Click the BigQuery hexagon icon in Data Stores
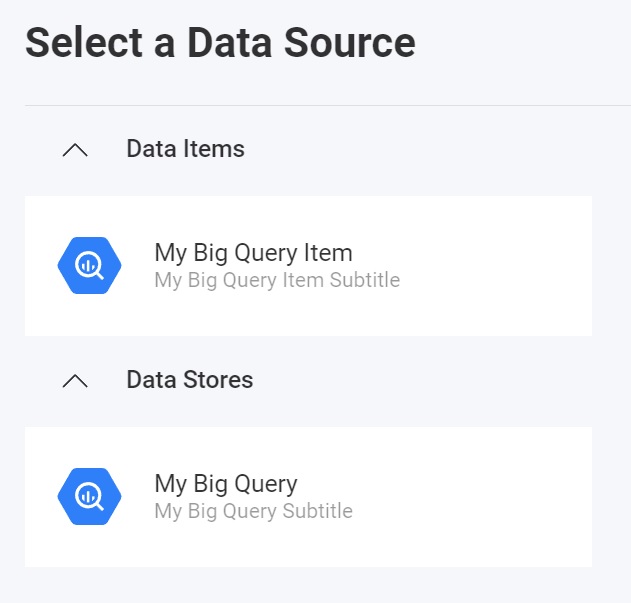This screenshot has height=603, width=631. click(89, 497)
